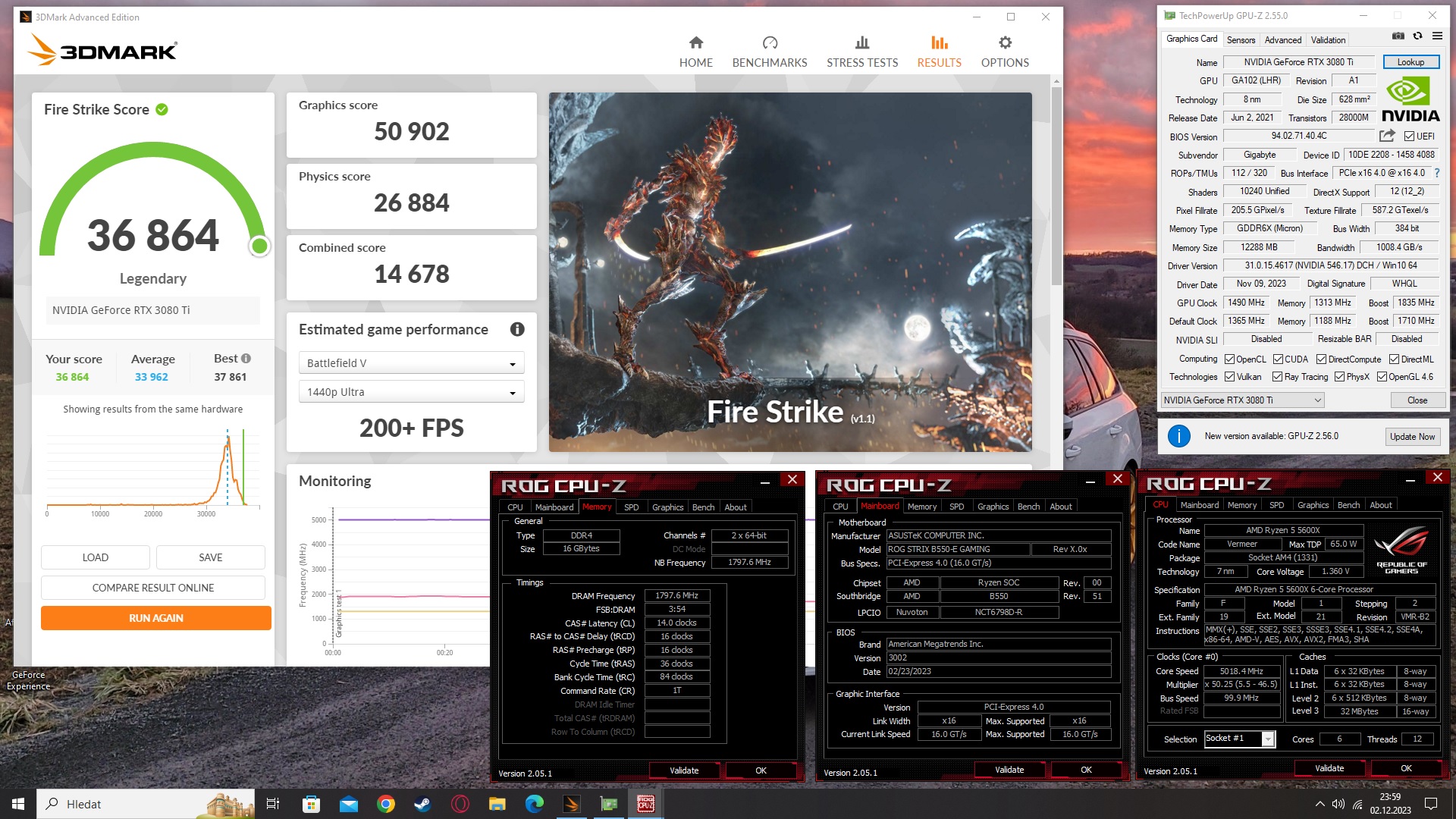Switch to the Advanced tab in GPU-Z
This screenshot has height=819, width=1456.
(1283, 40)
